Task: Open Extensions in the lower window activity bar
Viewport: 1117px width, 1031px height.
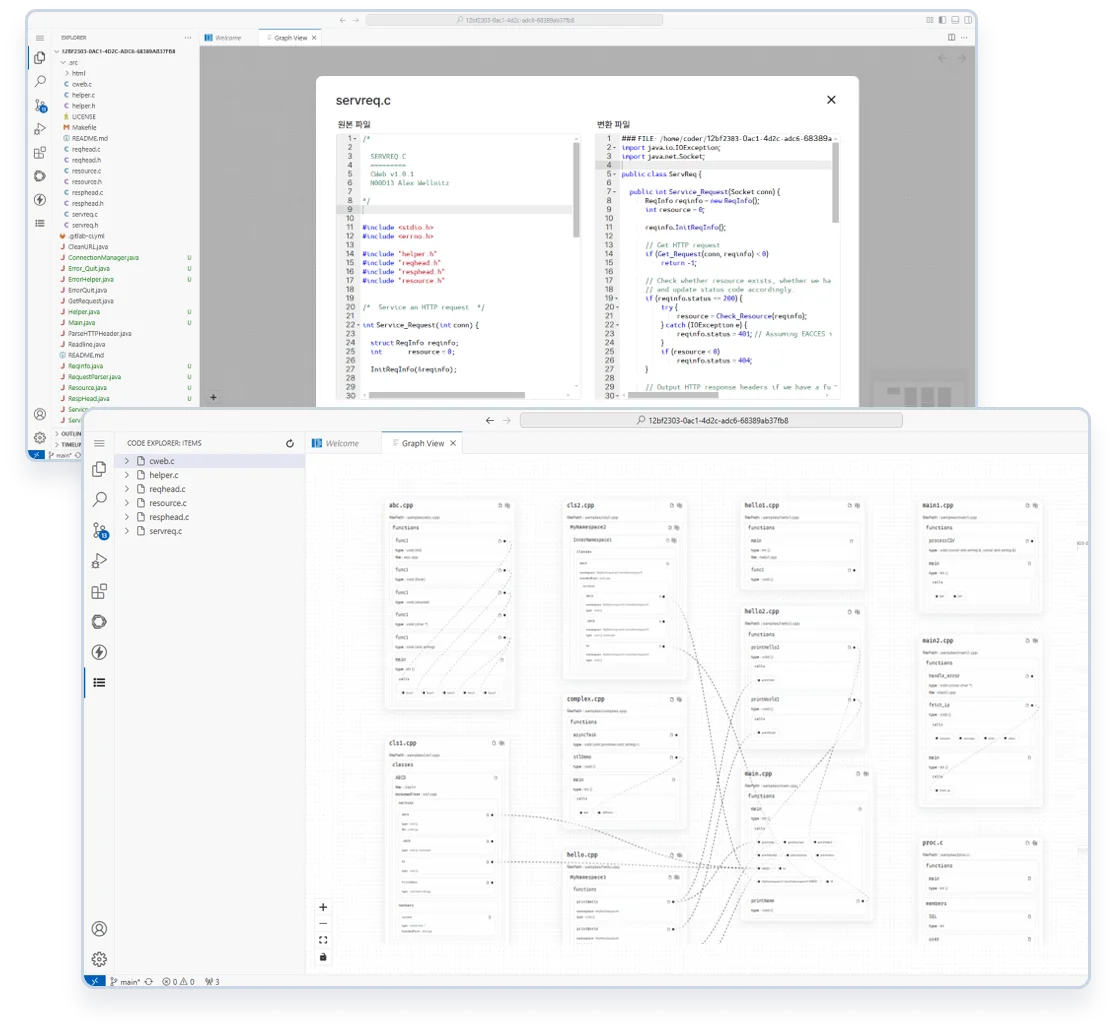Action: coord(99,592)
